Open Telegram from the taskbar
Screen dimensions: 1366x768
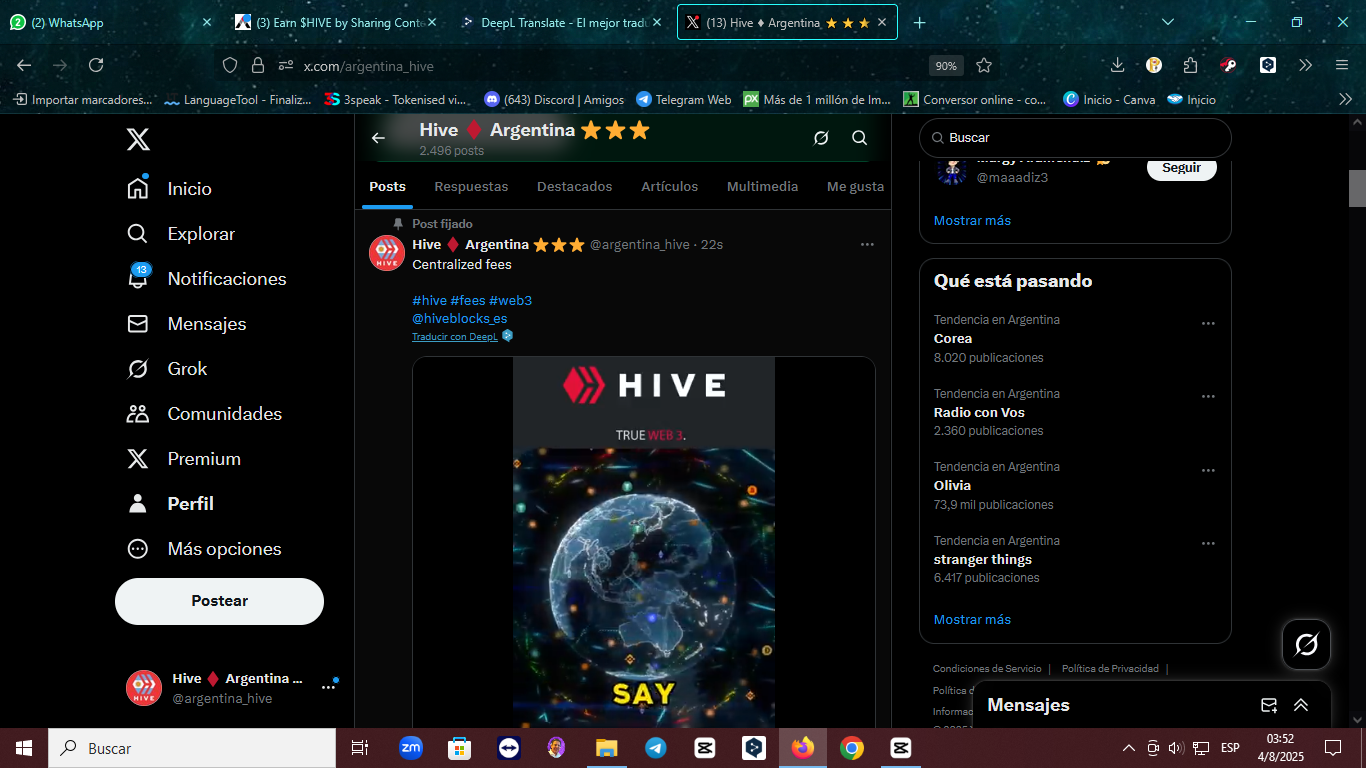click(656, 748)
